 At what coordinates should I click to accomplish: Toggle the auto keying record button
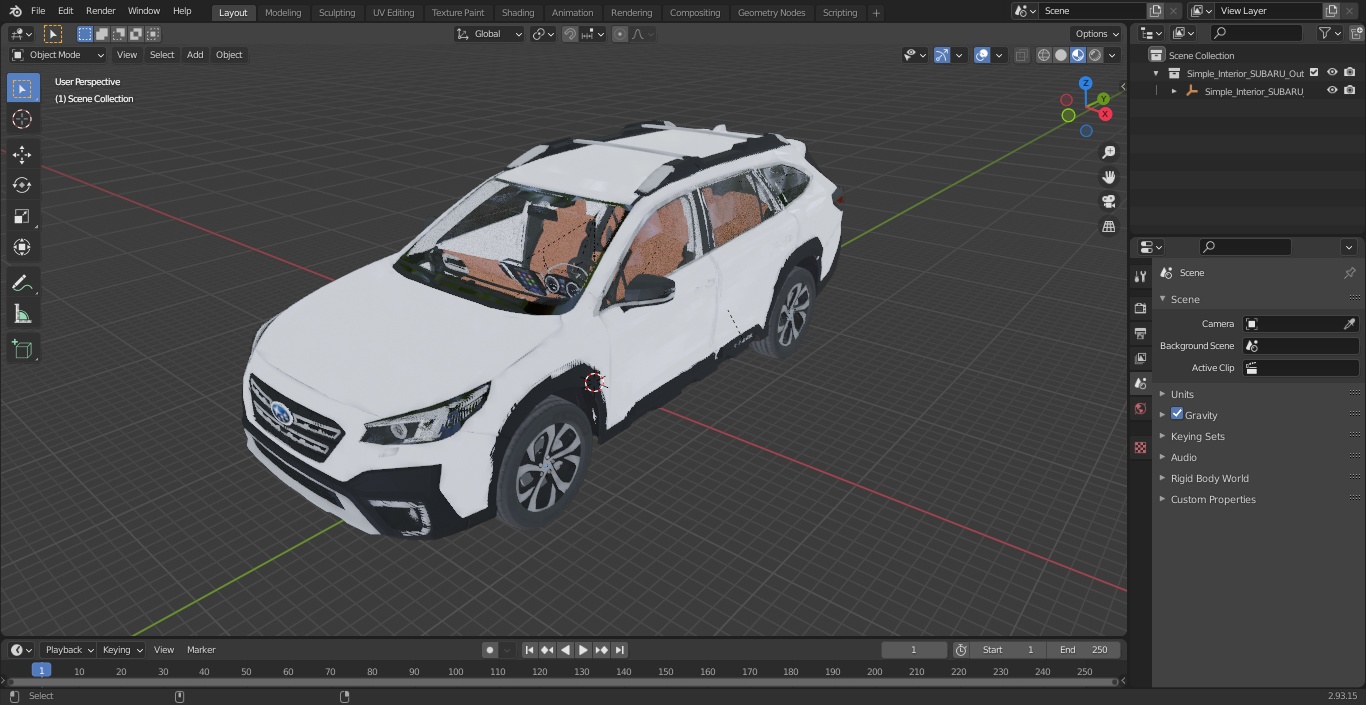point(490,650)
